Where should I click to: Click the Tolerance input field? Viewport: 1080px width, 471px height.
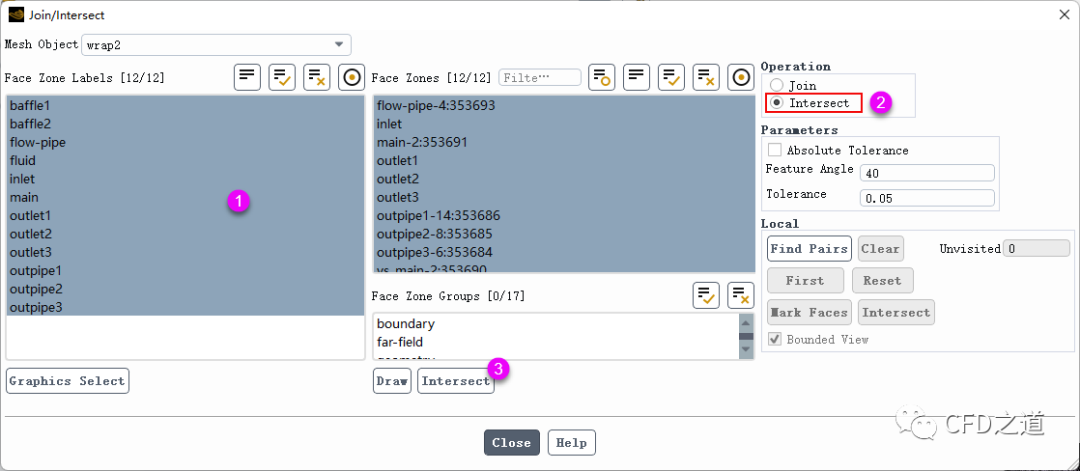(927, 198)
